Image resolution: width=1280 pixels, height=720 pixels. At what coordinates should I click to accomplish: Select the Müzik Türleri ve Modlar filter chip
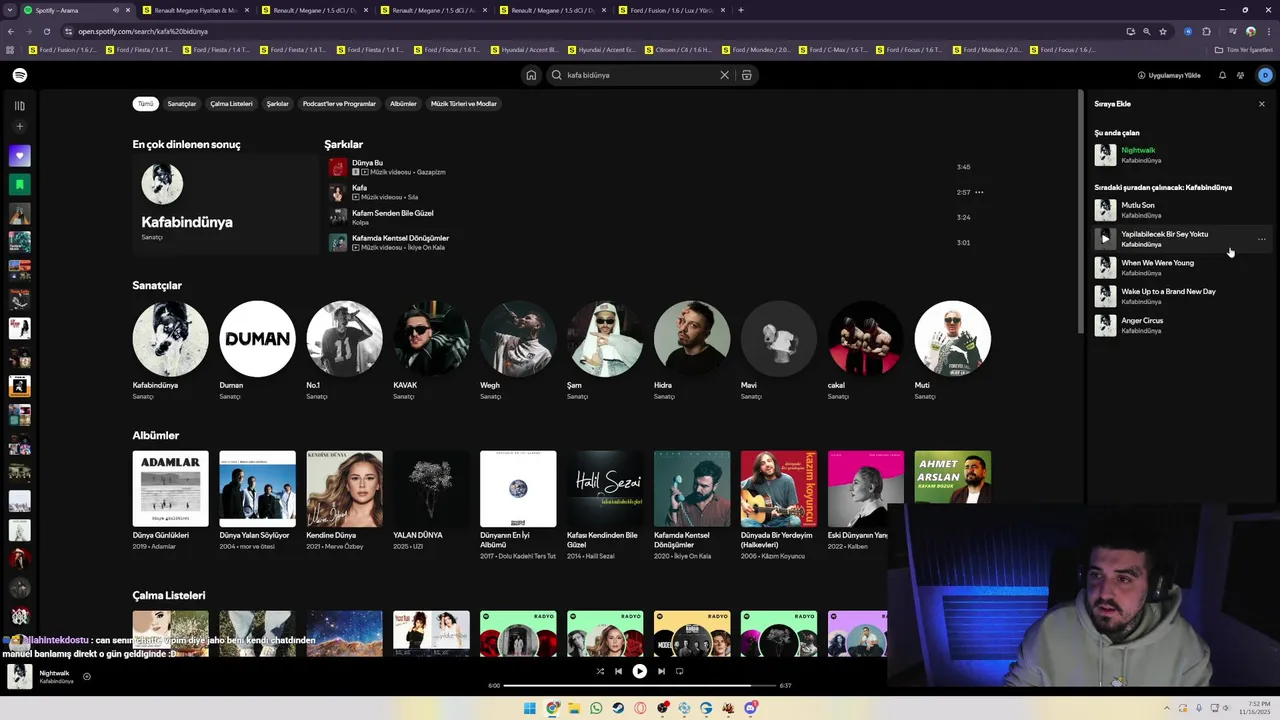click(x=464, y=104)
